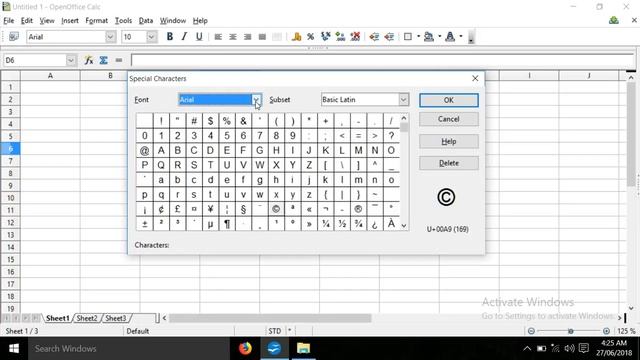Viewport: 640px width, 360px height.
Task: Open the Format menu
Action: pyautogui.click(x=96, y=20)
